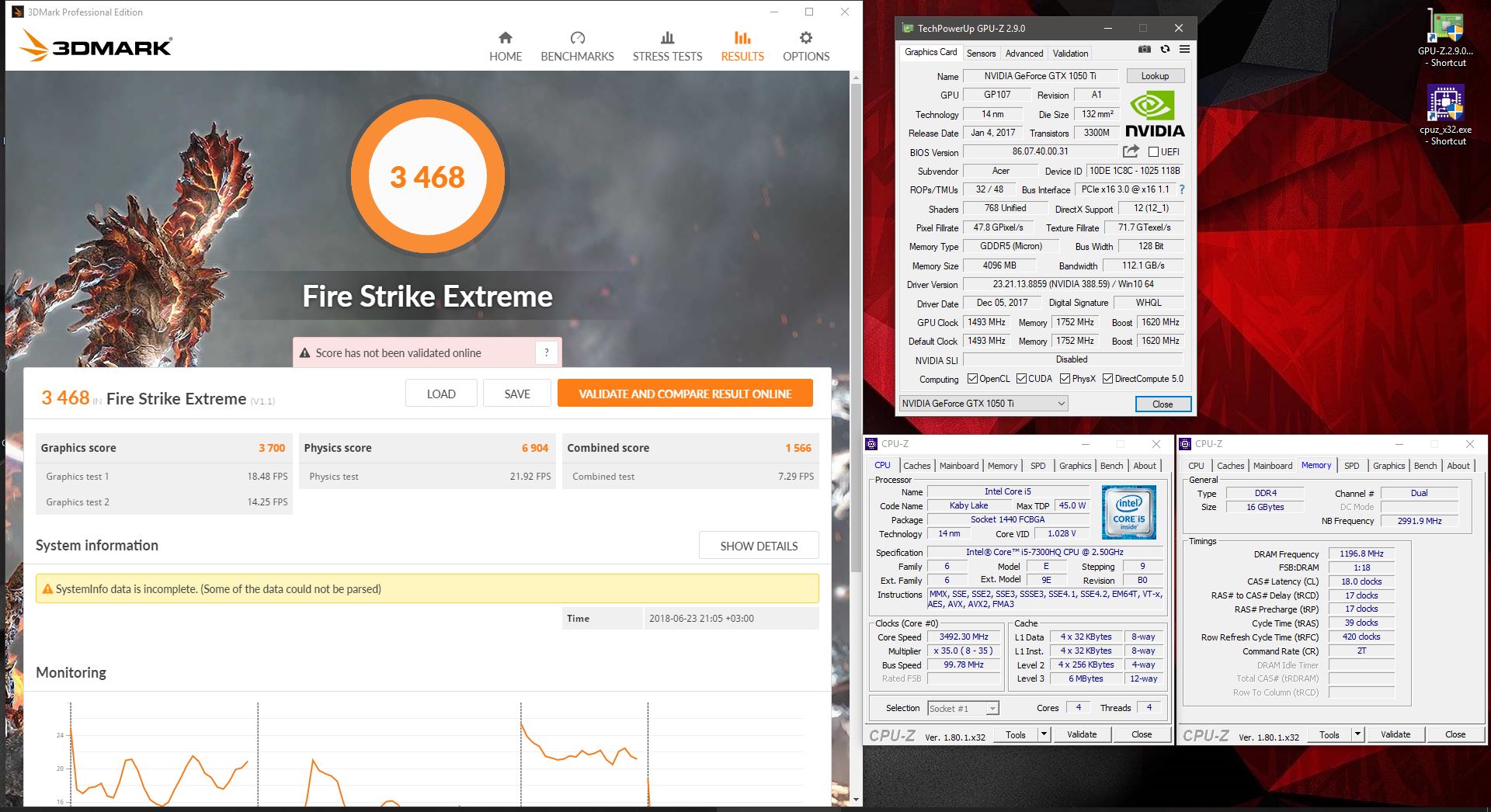Open the cpuz_x32.exe desktop shortcut
Image resolution: width=1491 pixels, height=812 pixels.
click(x=1445, y=115)
